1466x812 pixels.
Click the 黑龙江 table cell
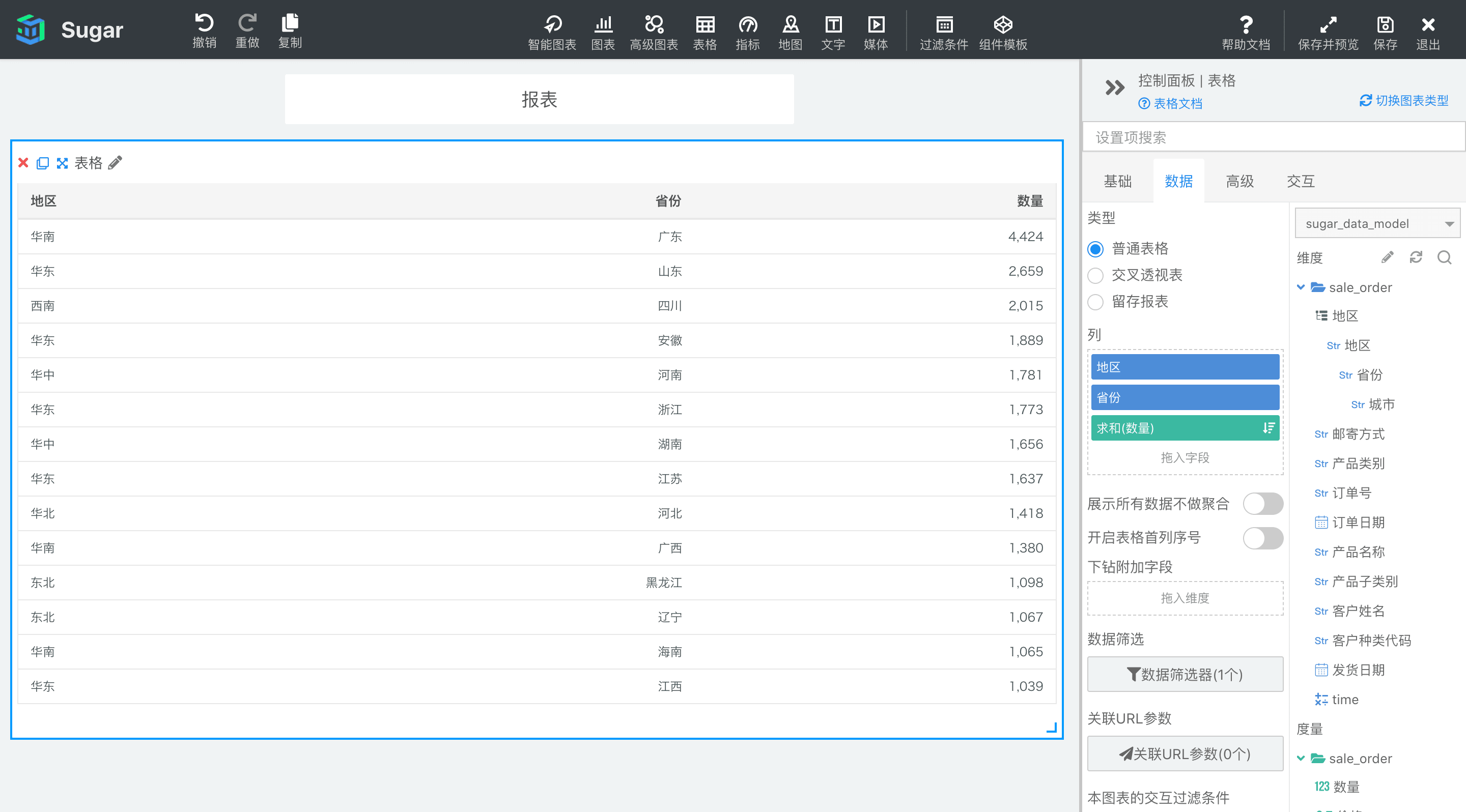[x=664, y=583]
